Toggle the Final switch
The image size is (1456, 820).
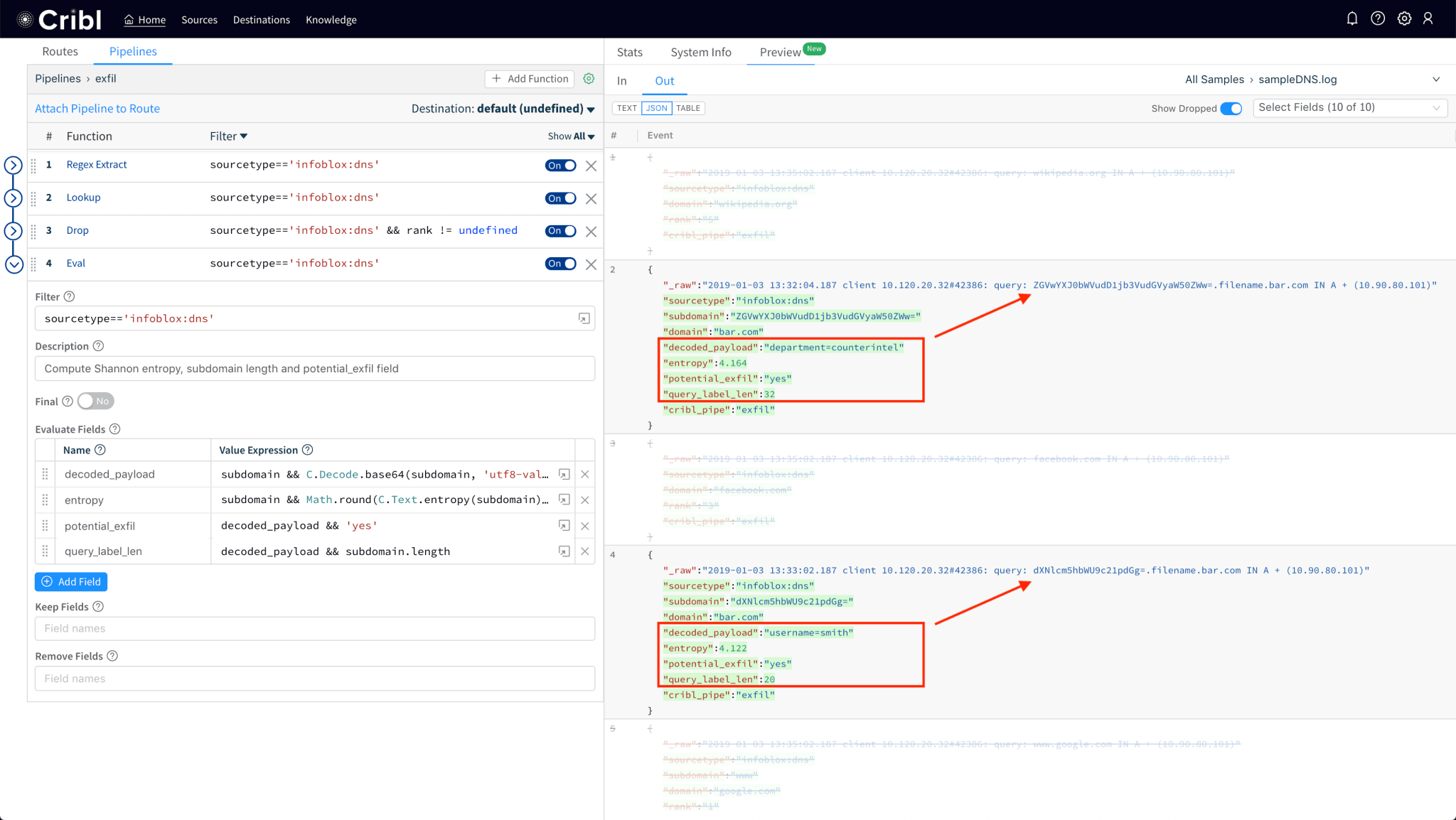coord(95,401)
